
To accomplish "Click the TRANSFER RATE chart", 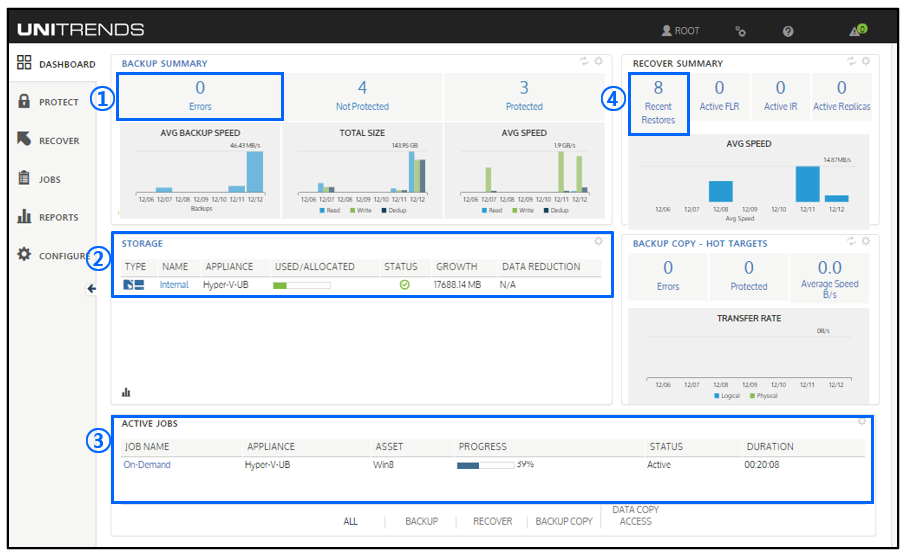I will 749,355.
